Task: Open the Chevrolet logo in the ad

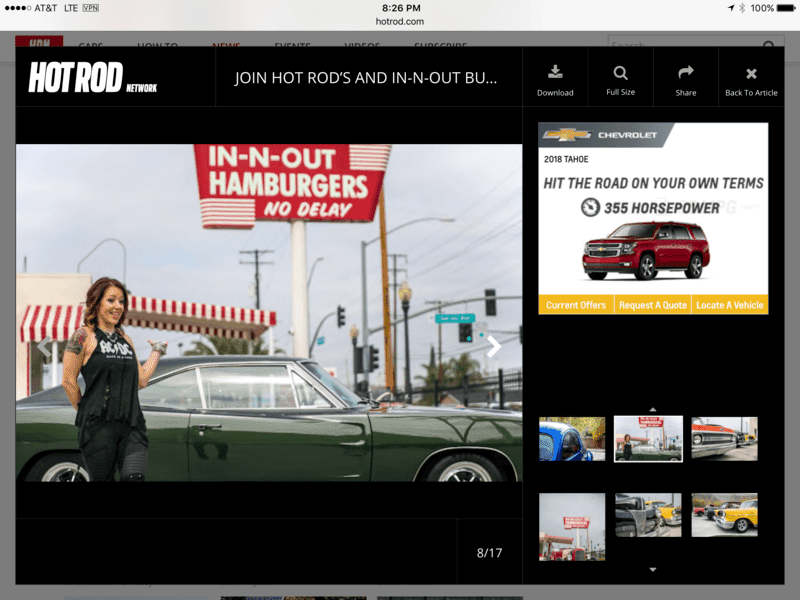Action: (x=599, y=135)
